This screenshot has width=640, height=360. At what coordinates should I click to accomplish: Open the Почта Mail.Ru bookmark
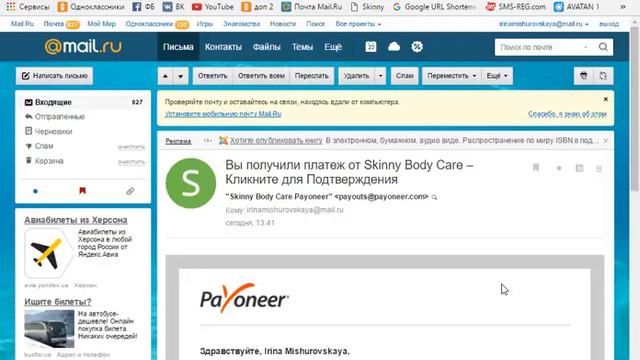(312, 7)
